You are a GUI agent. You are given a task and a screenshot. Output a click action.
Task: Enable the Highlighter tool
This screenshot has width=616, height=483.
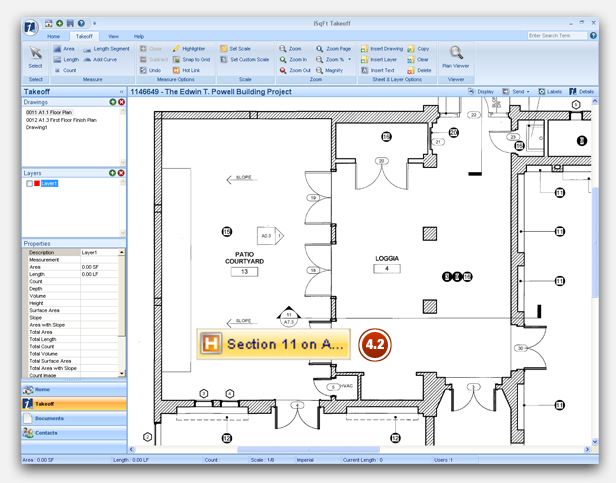click(x=189, y=49)
